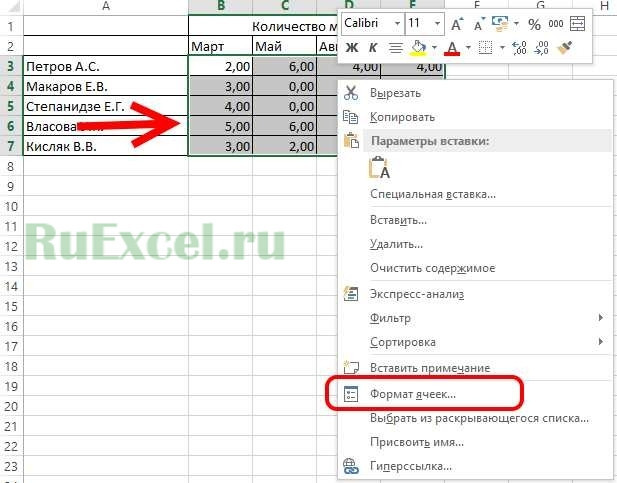Screen dimensions: 617x483
Task: Select Вставить… from the context menu
Action: [476, 220]
